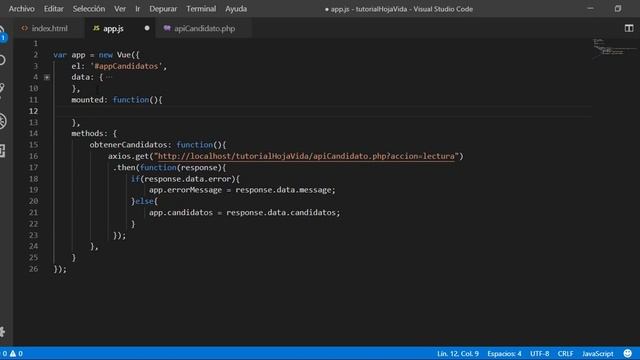
Task: Click the methods property name
Action: (87, 133)
